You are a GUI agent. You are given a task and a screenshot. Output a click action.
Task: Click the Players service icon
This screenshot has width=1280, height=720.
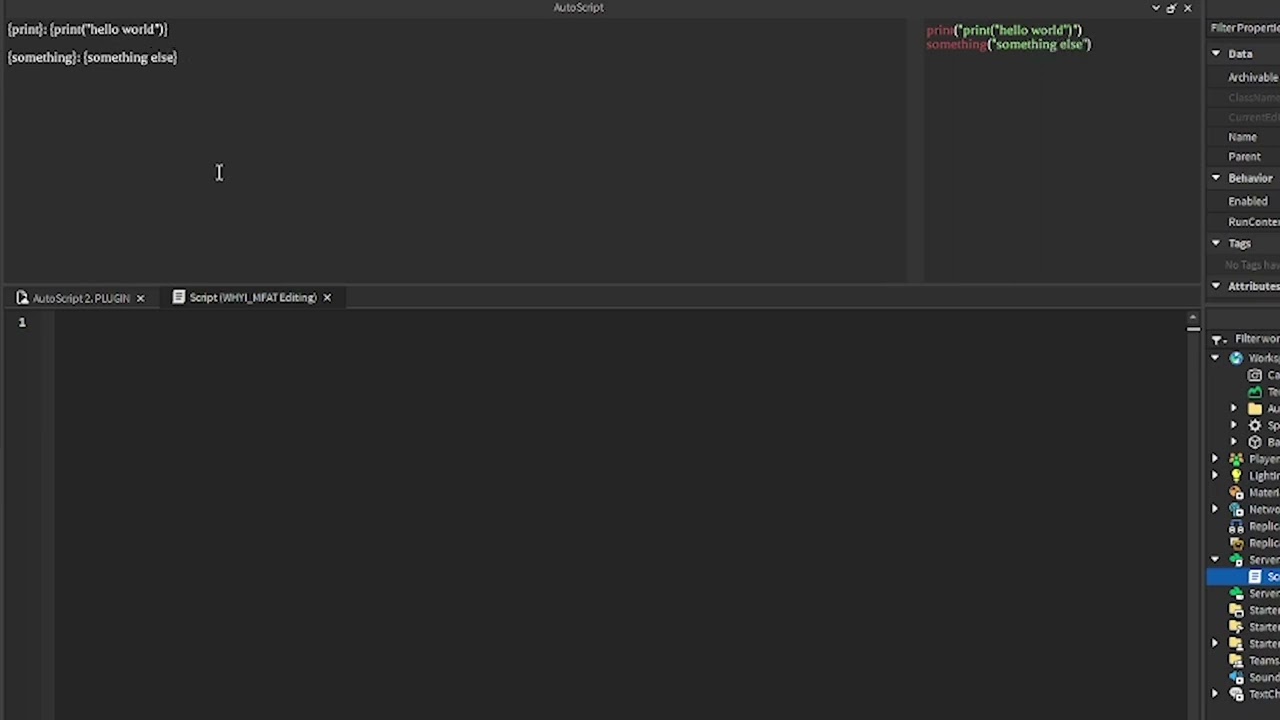[1236, 458]
